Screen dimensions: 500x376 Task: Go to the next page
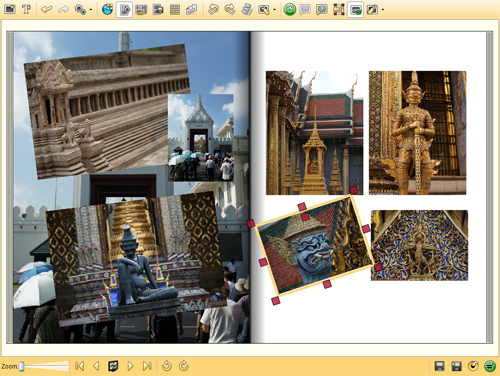(x=130, y=366)
